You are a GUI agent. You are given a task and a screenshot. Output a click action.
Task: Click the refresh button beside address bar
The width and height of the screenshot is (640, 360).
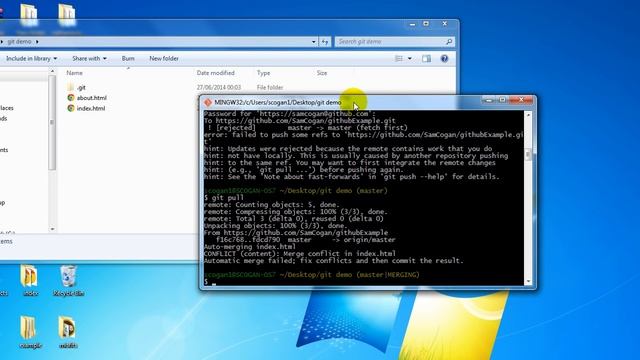(325, 42)
